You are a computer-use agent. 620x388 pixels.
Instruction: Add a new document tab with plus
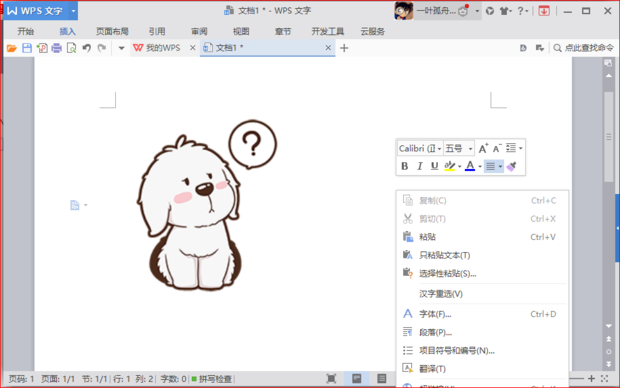pyautogui.click(x=344, y=48)
